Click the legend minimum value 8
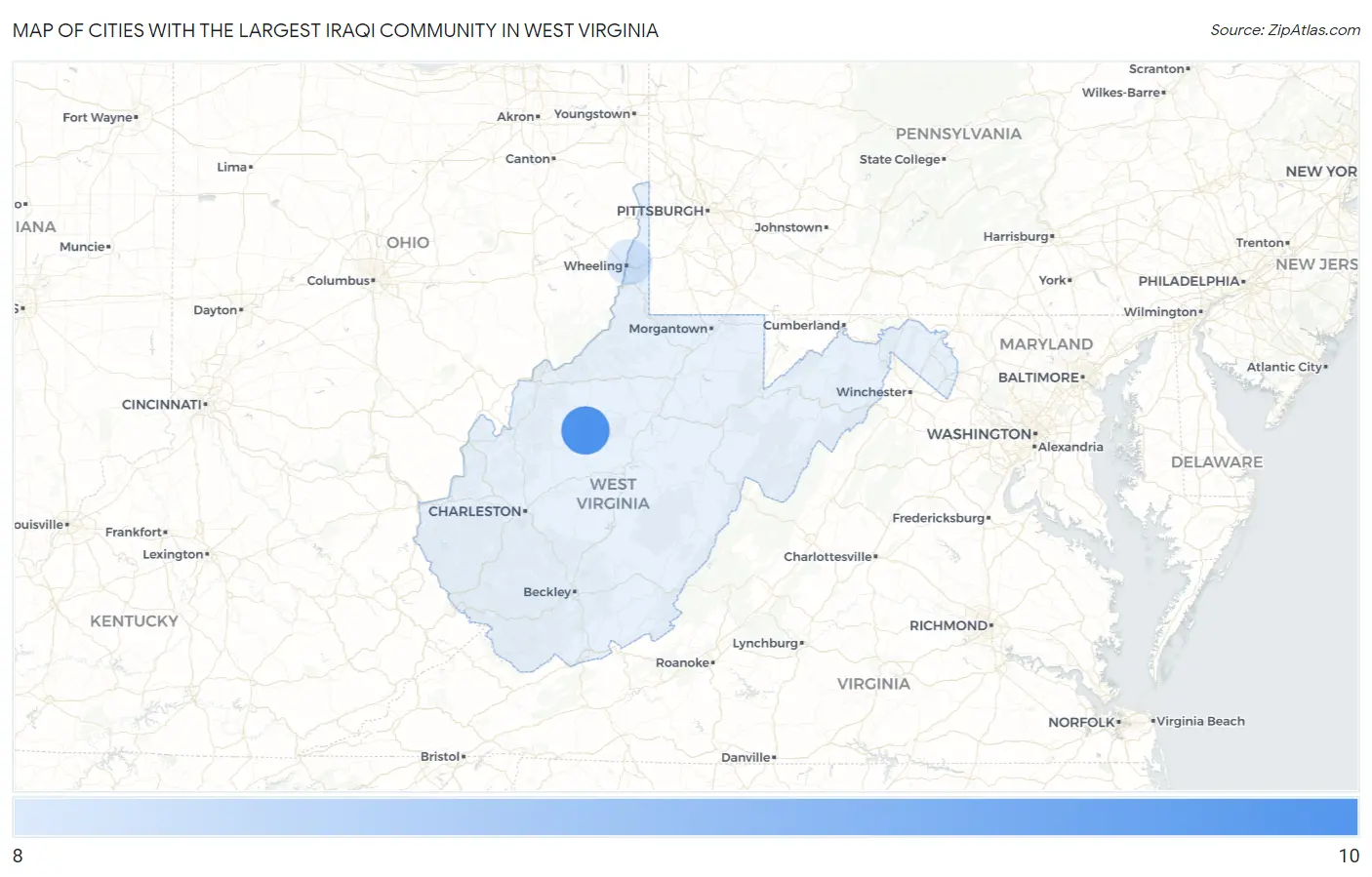The width and height of the screenshot is (1372, 877). (18, 856)
